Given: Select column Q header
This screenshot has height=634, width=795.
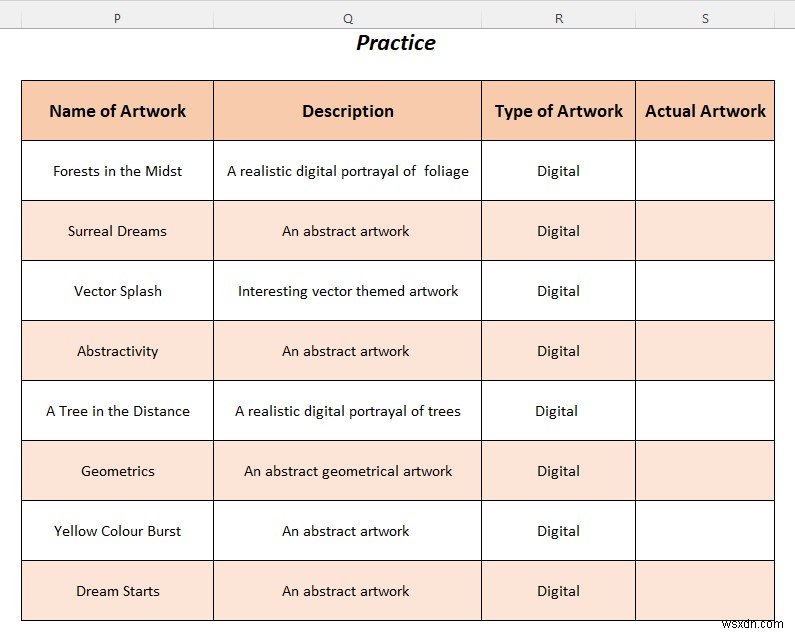Looking at the screenshot, I should pyautogui.click(x=347, y=19).
